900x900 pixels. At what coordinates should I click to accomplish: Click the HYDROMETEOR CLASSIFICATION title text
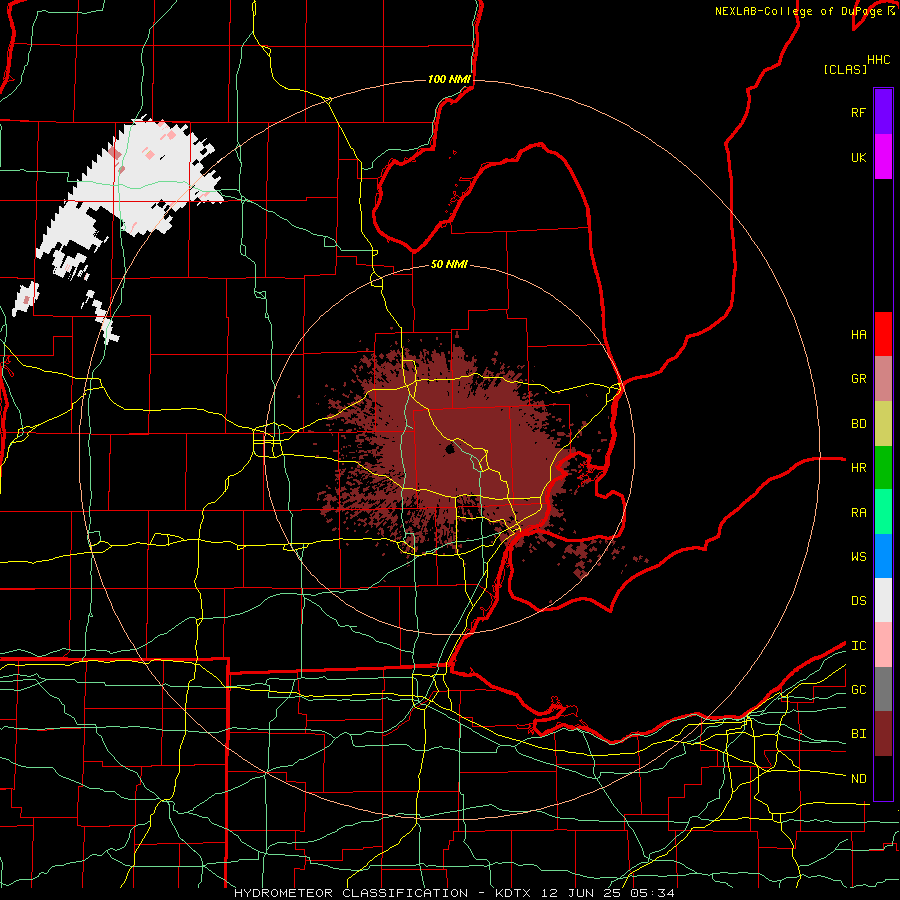click(x=351, y=893)
